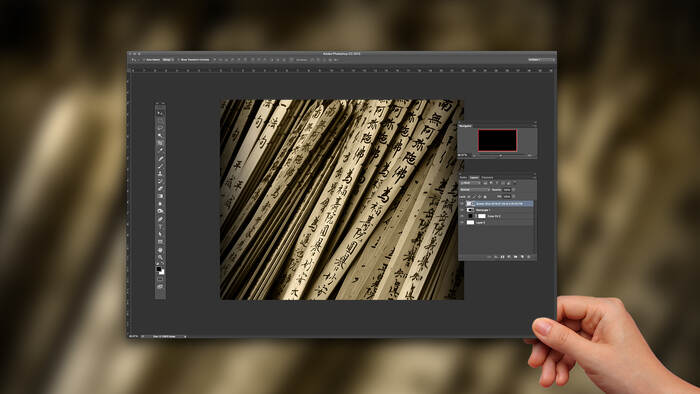Open the Auto-Select Group dropdown
The image size is (700, 394).
click(x=168, y=60)
